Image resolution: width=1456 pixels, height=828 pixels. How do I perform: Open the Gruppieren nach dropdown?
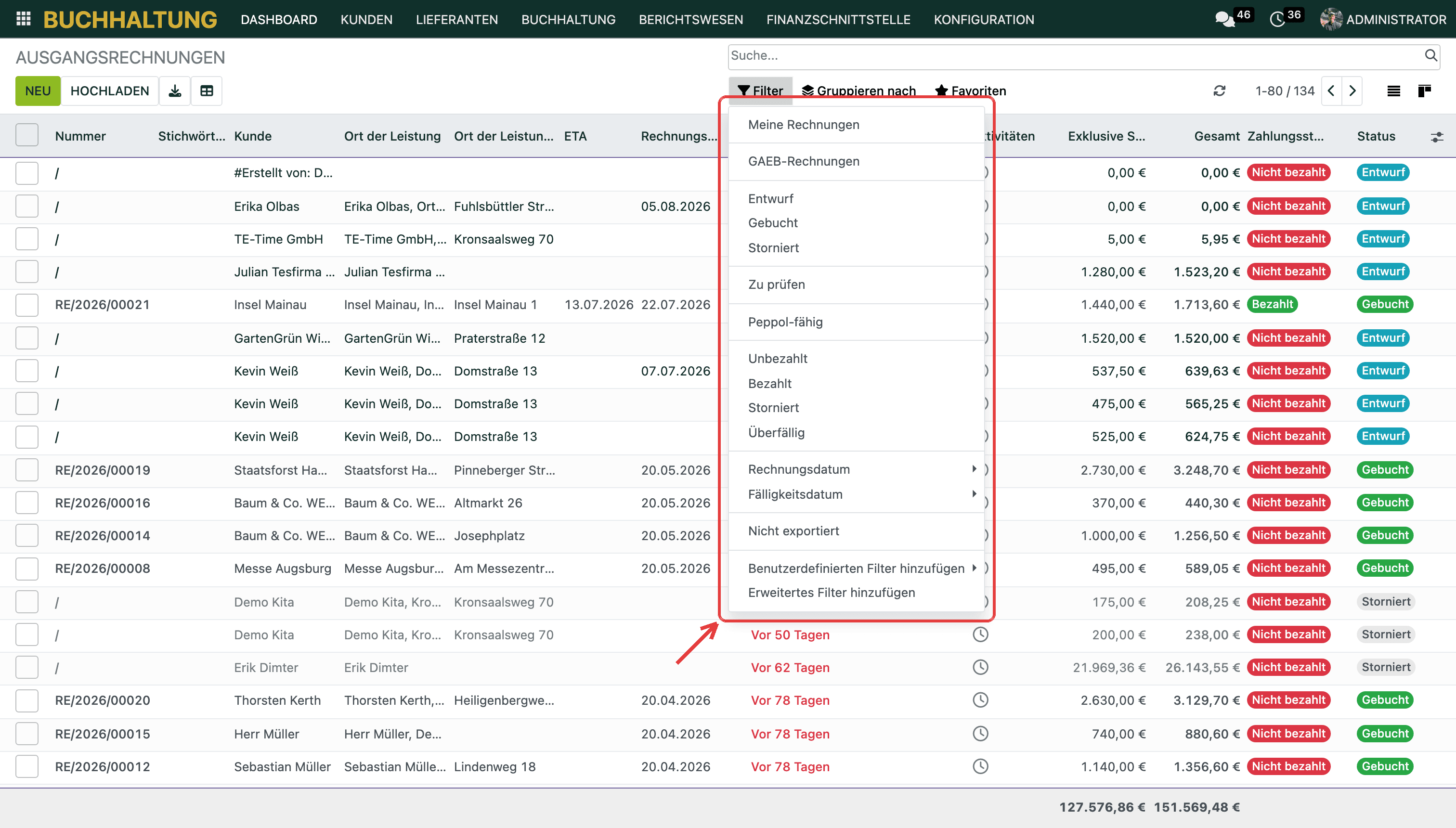[x=859, y=91]
